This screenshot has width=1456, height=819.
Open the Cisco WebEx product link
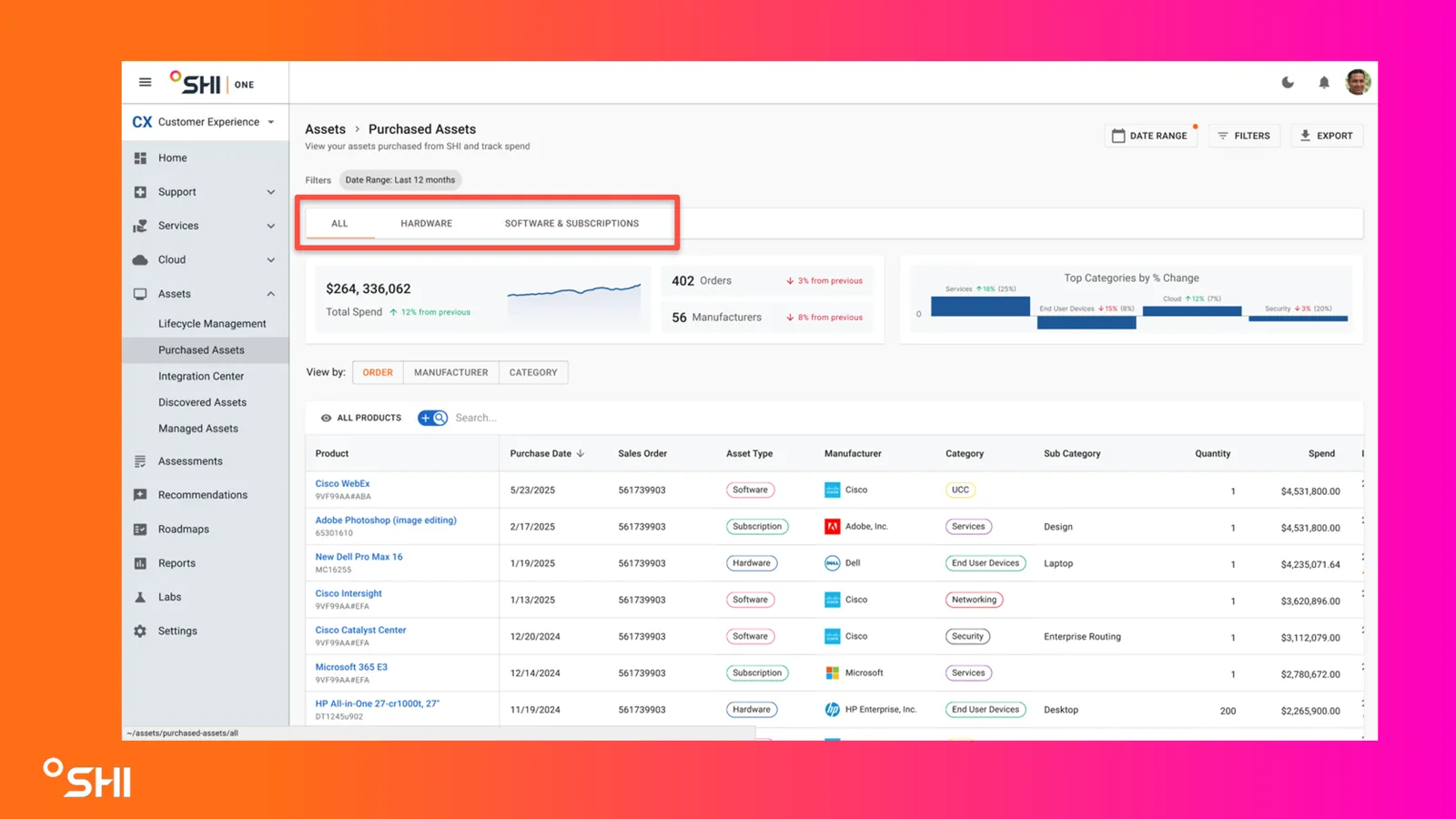click(x=342, y=483)
